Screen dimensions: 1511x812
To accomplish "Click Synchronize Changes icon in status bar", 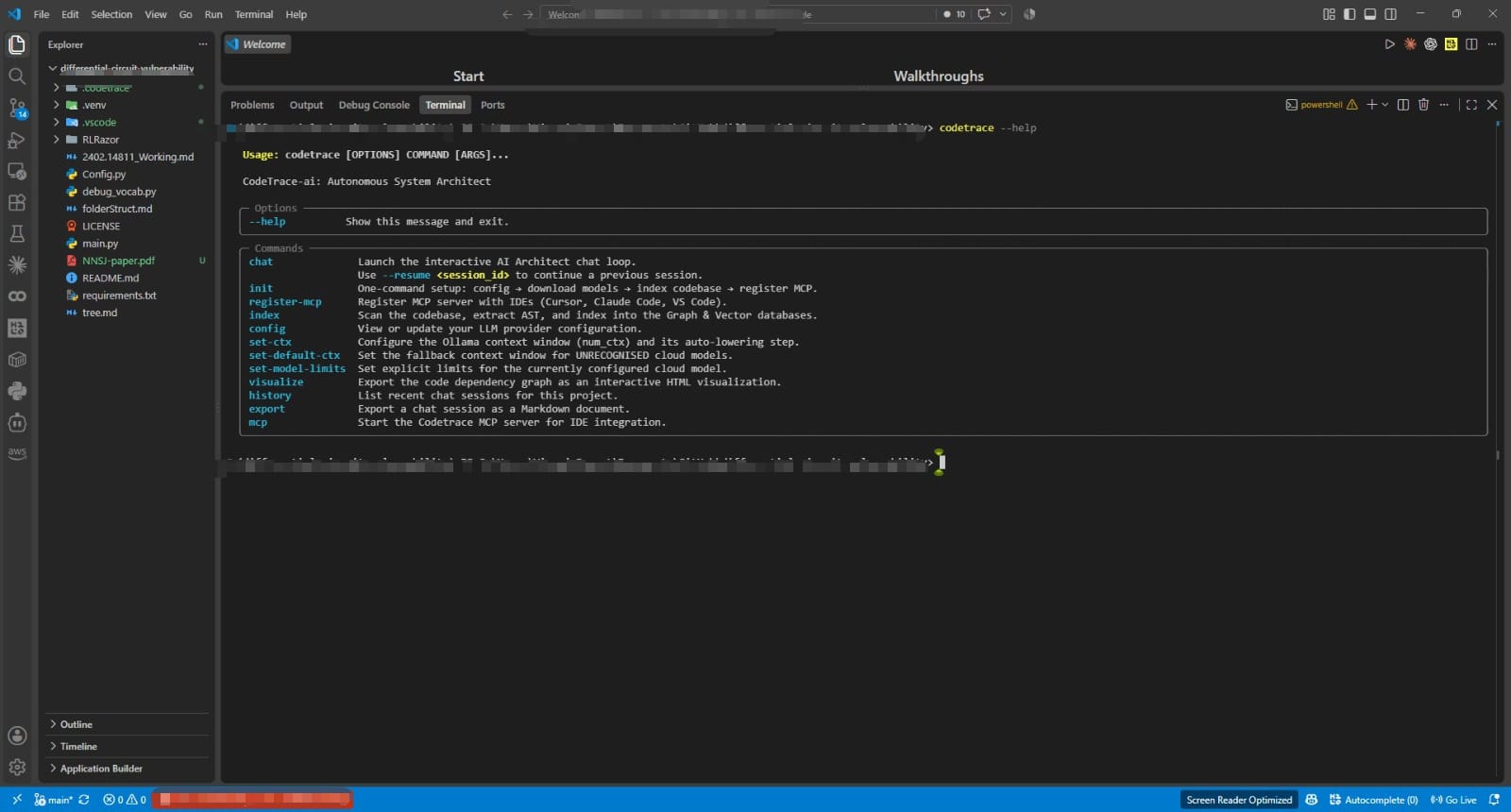I will [84, 800].
